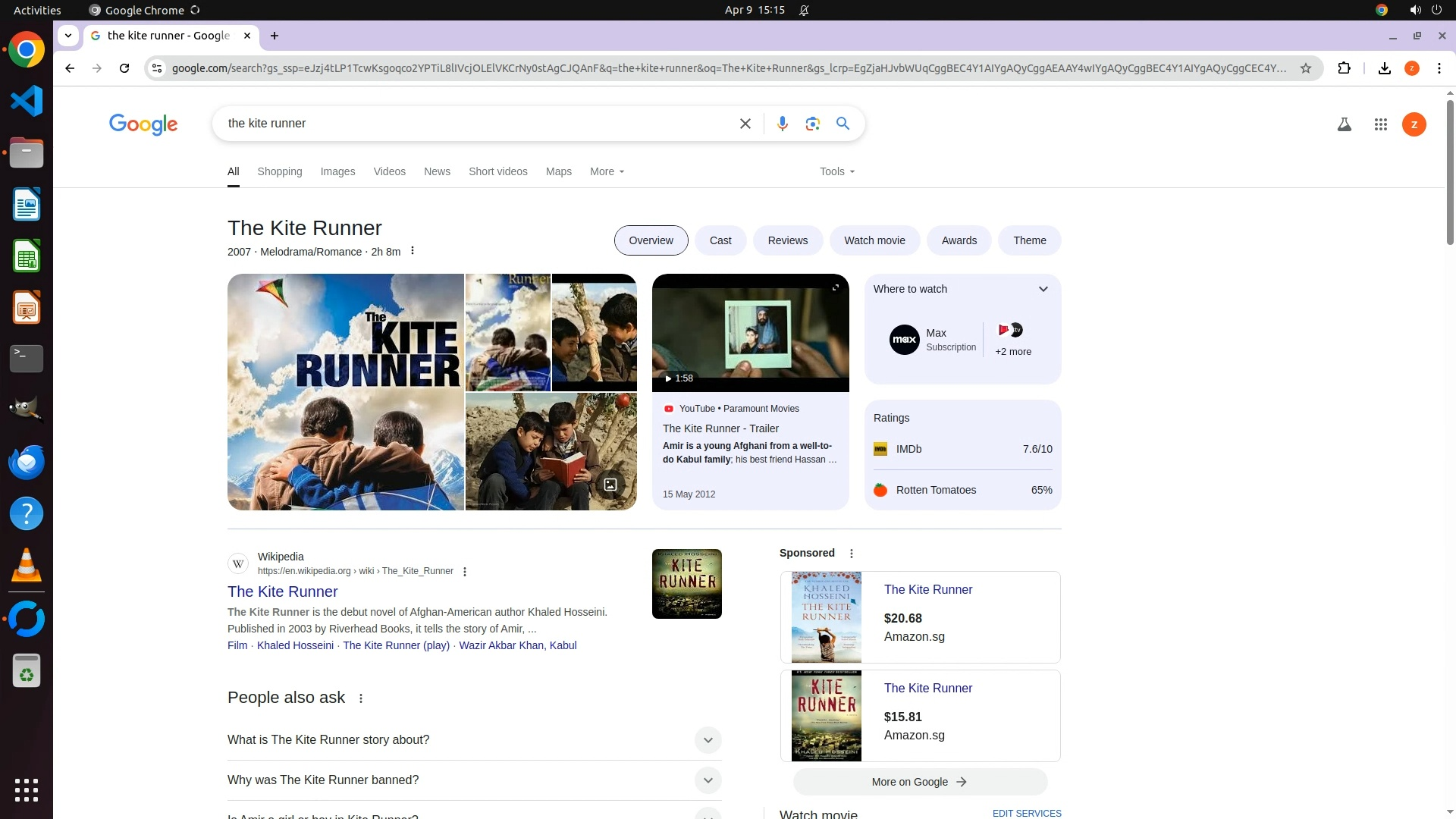
Task: Switch to the Images tab
Action: click(x=337, y=171)
